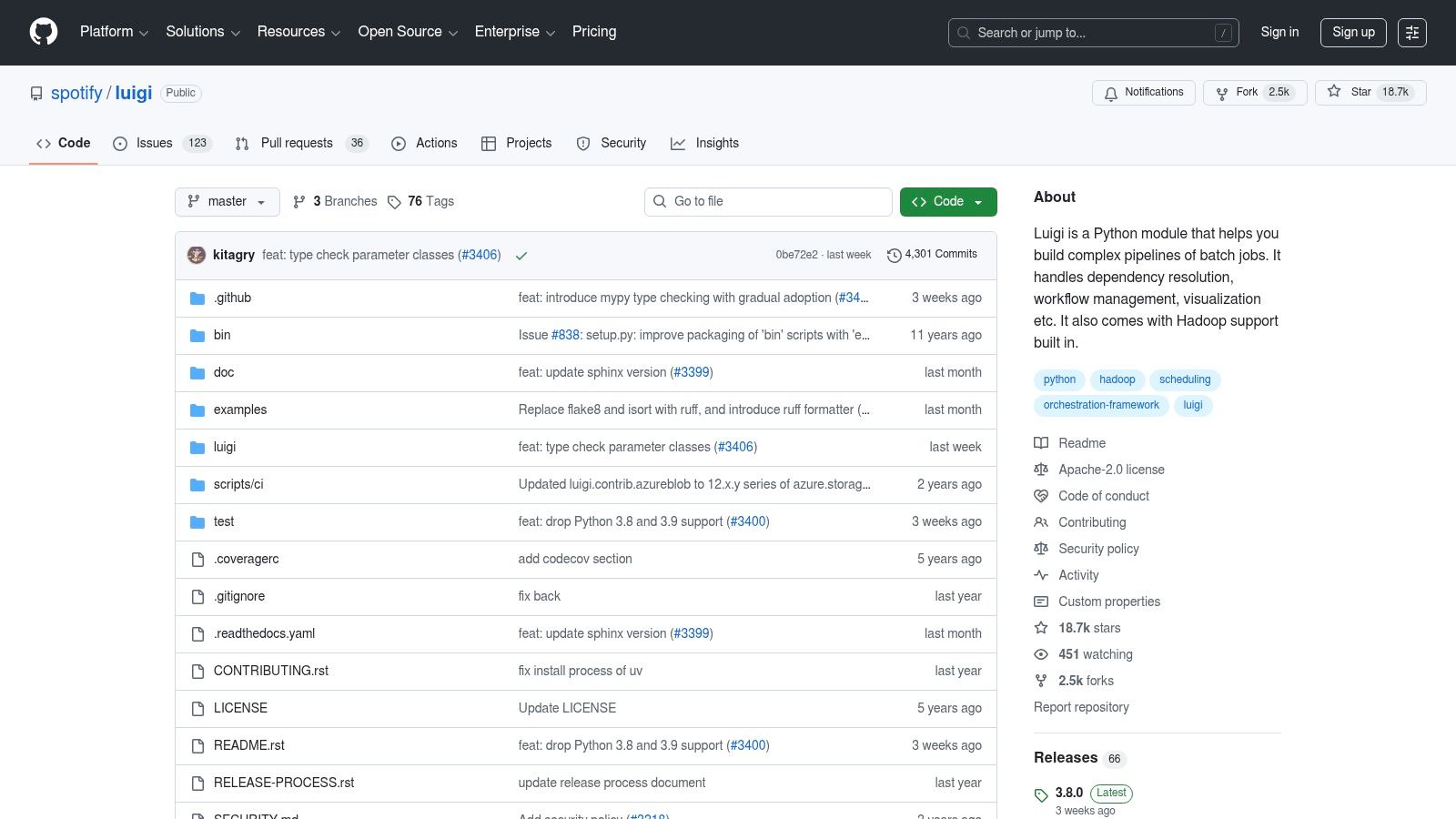Open the scripts/ci folder
The height and width of the screenshot is (819, 1456).
coord(238,484)
